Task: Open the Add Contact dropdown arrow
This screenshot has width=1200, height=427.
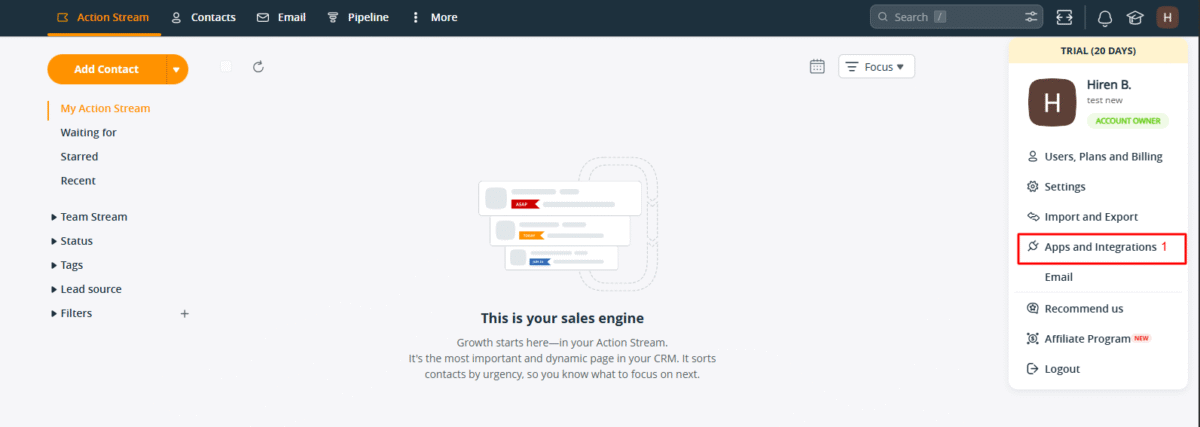Action: click(x=177, y=69)
